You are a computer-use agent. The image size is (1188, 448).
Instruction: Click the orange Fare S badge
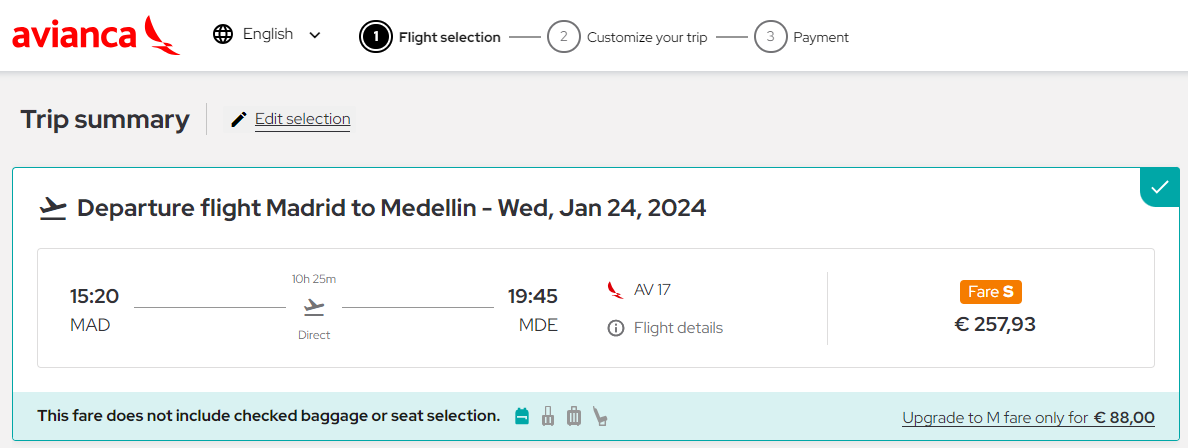(x=990, y=291)
